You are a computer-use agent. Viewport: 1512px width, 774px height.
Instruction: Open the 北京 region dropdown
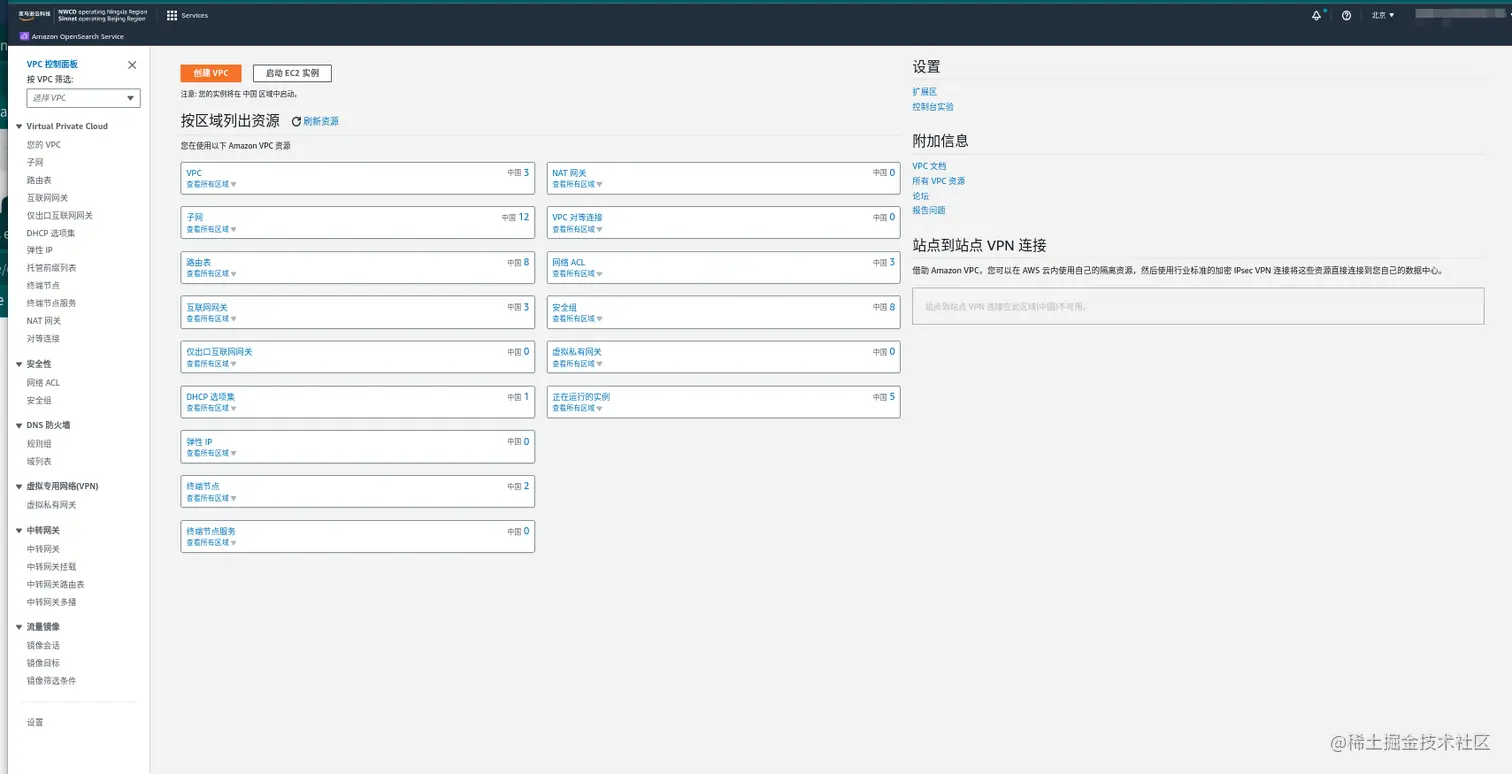click(1383, 15)
